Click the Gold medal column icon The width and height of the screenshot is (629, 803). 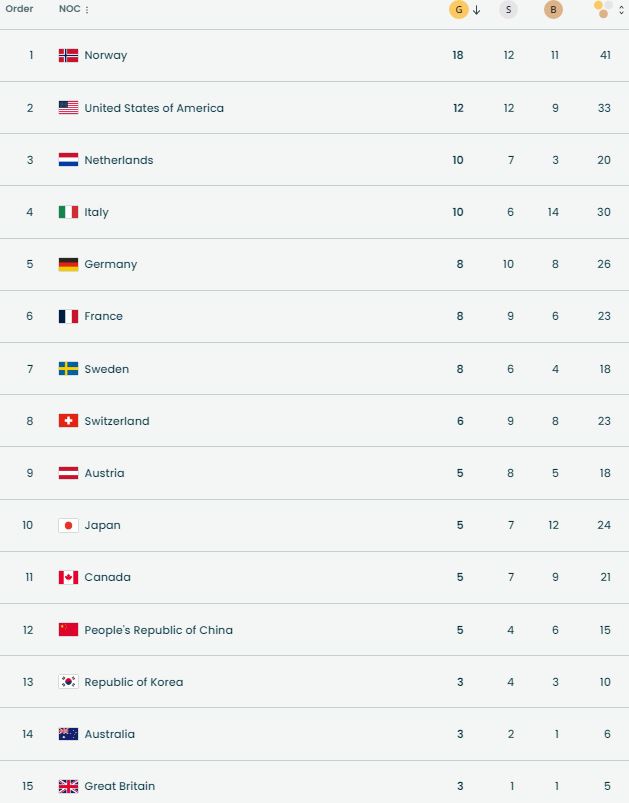tap(459, 10)
